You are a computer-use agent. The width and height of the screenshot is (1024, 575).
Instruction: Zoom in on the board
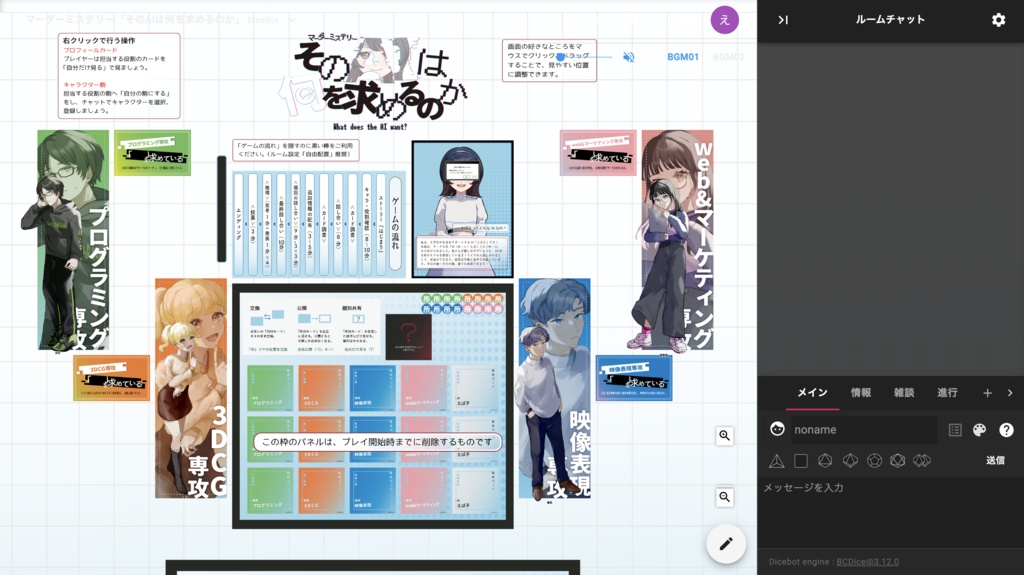tap(724, 436)
